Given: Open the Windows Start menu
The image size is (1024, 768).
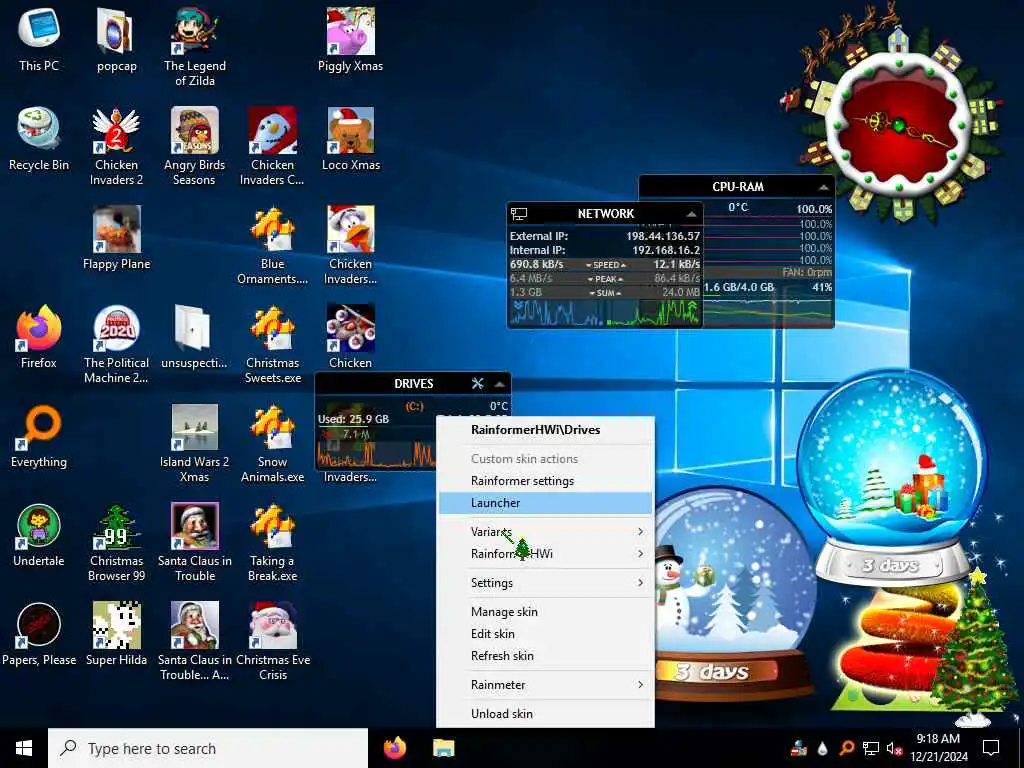Looking at the screenshot, I should pos(24,748).
